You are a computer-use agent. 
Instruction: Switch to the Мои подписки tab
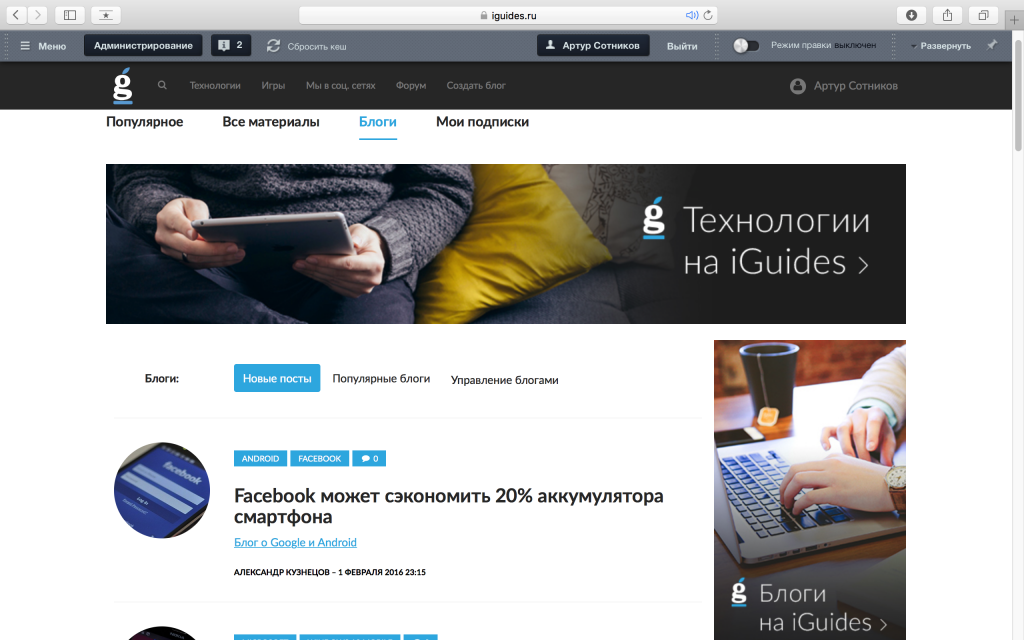(483, 121)
